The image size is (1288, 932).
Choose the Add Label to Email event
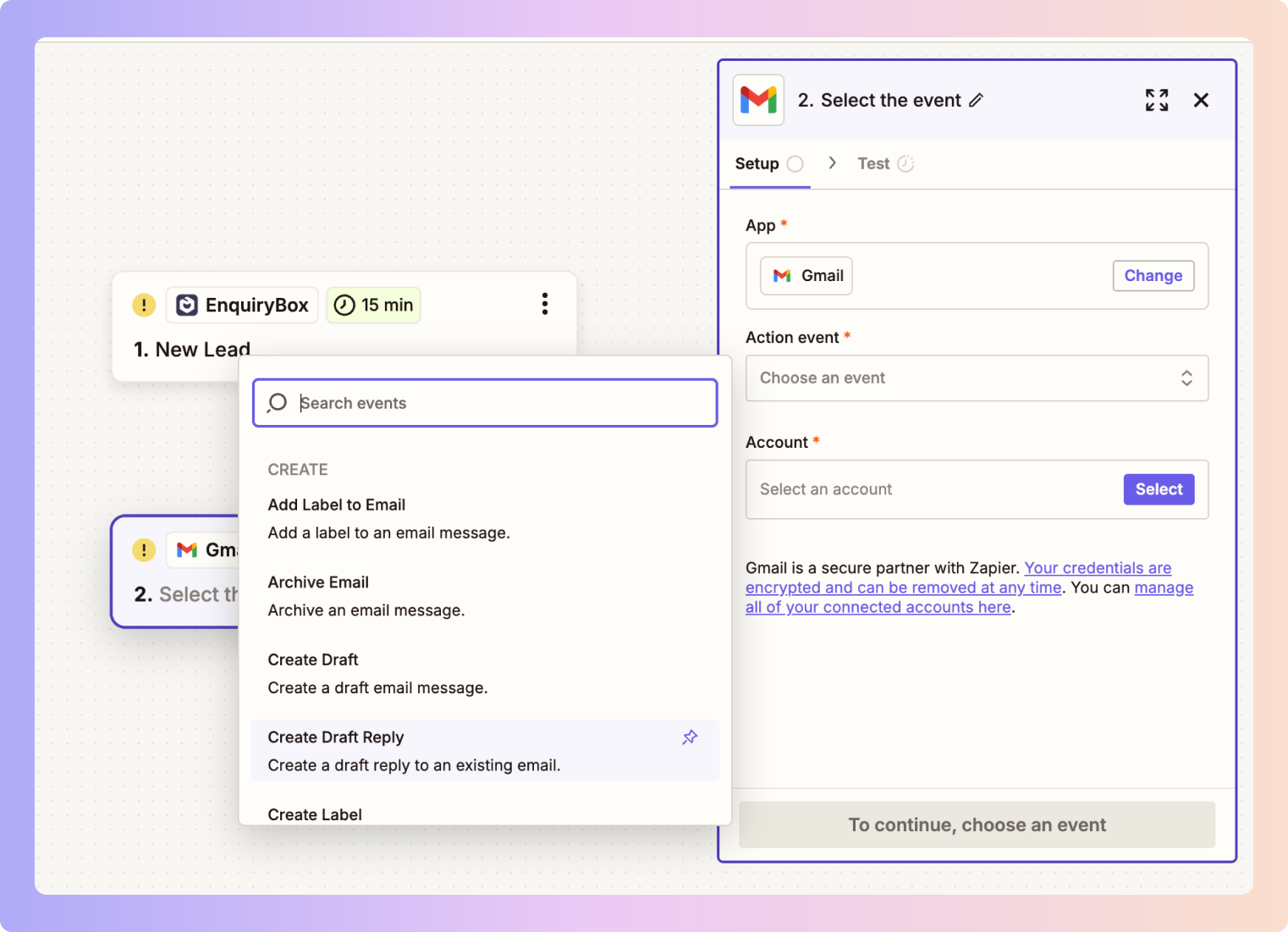coord(485,519)
